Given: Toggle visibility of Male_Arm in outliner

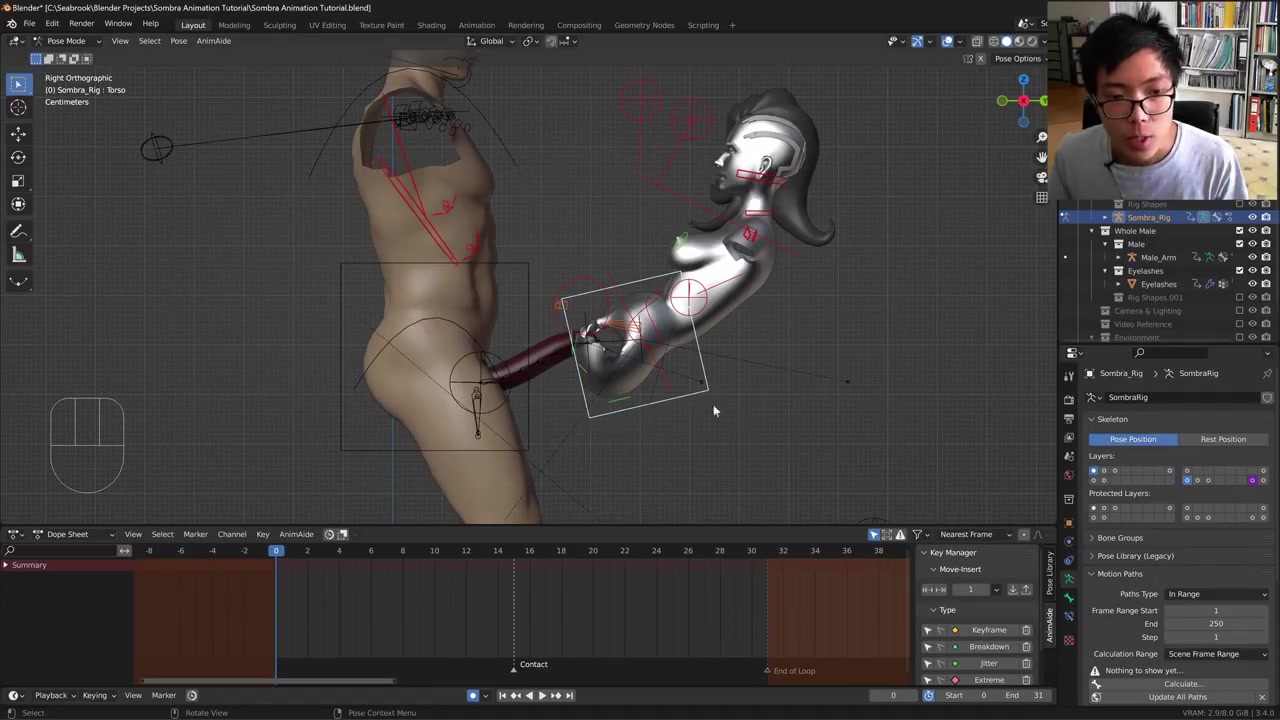Looking at the screenshot, I should click(1252, 257).
